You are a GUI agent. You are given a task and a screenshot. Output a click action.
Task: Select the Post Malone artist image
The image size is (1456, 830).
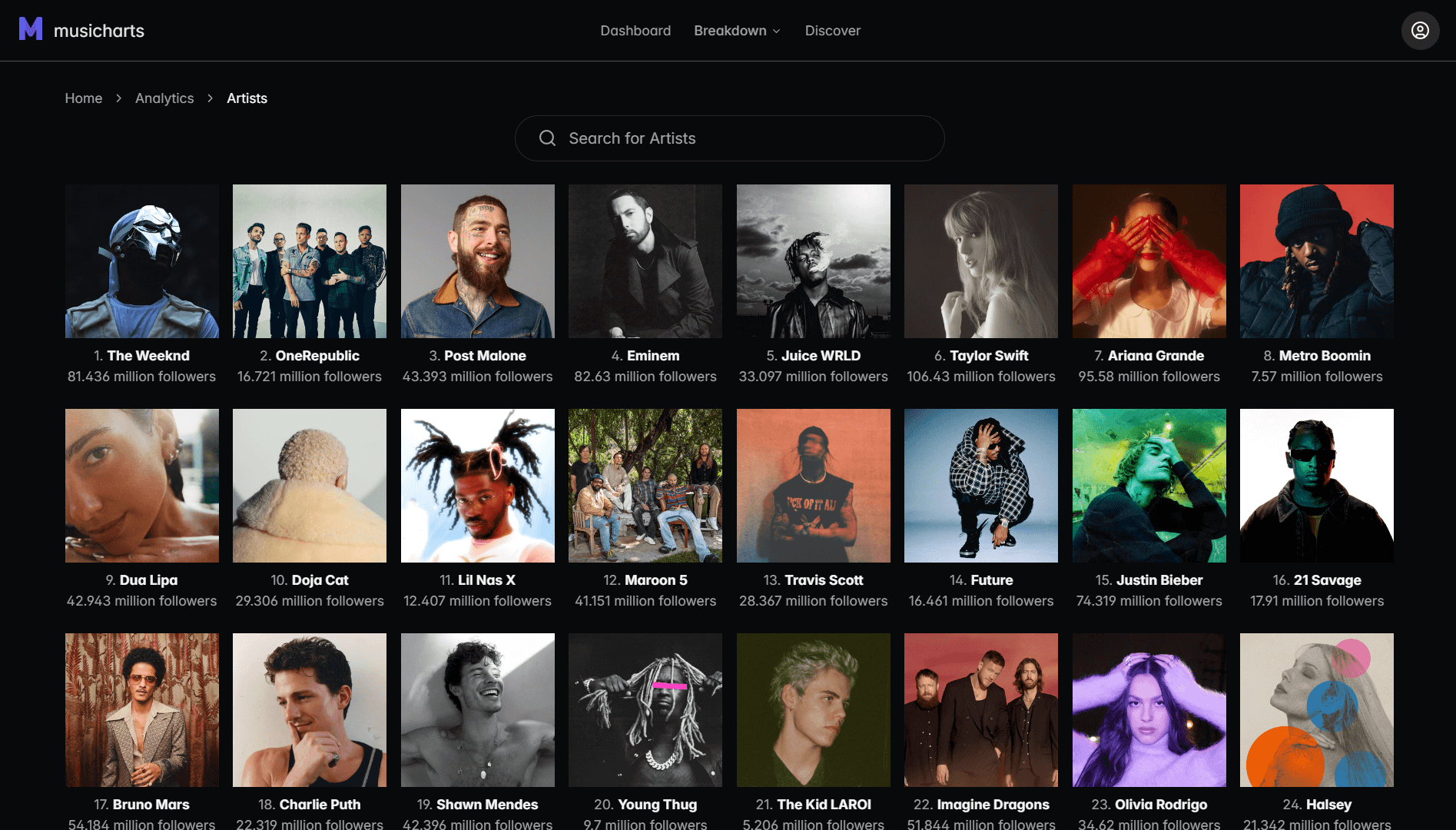click(x=478, y=261)
